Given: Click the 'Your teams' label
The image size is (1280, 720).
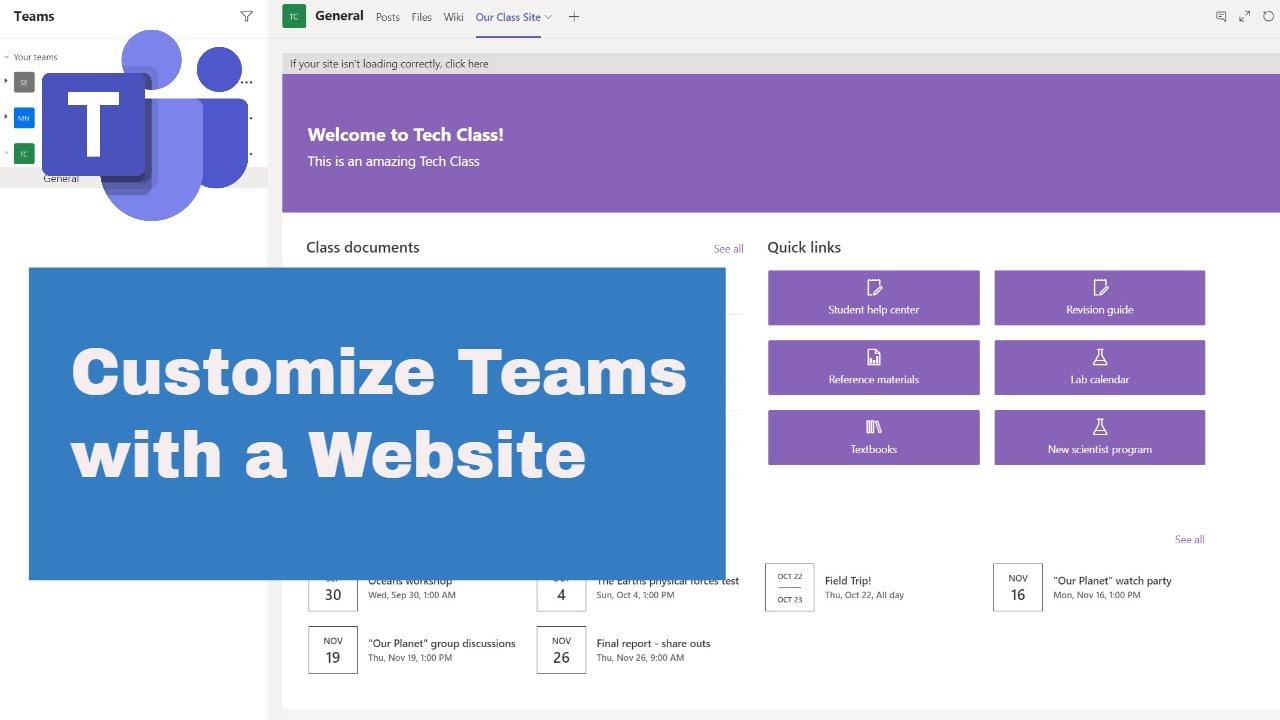Looking at the screenshot, I should click(36, 58).
